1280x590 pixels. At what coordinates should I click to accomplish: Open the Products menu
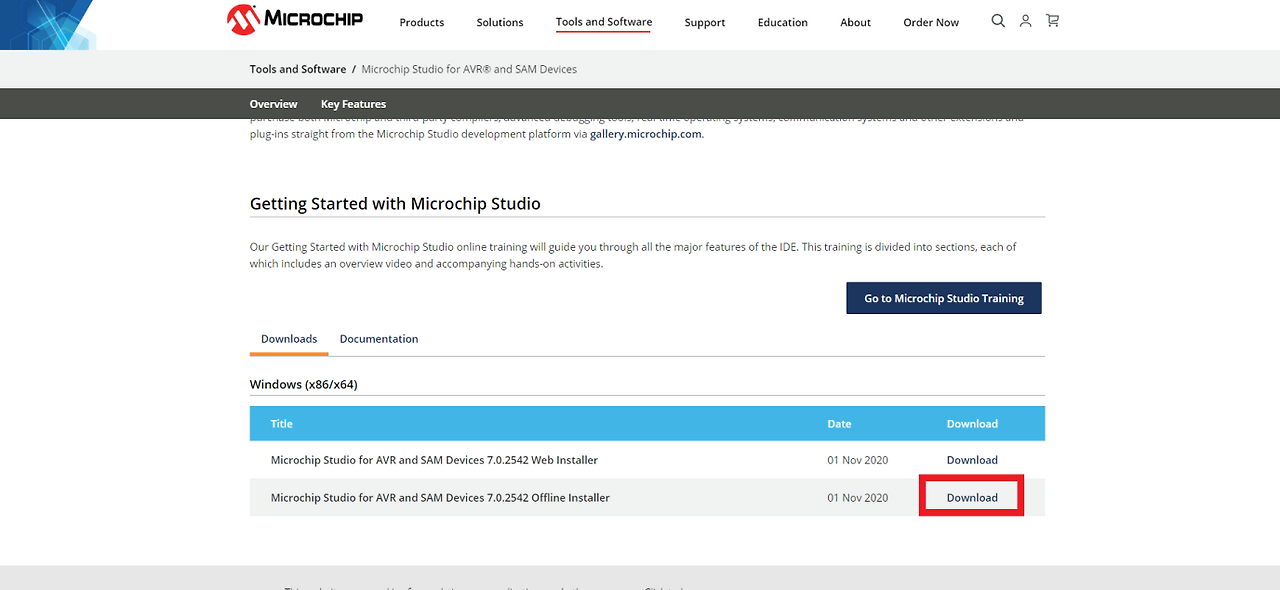421,22
